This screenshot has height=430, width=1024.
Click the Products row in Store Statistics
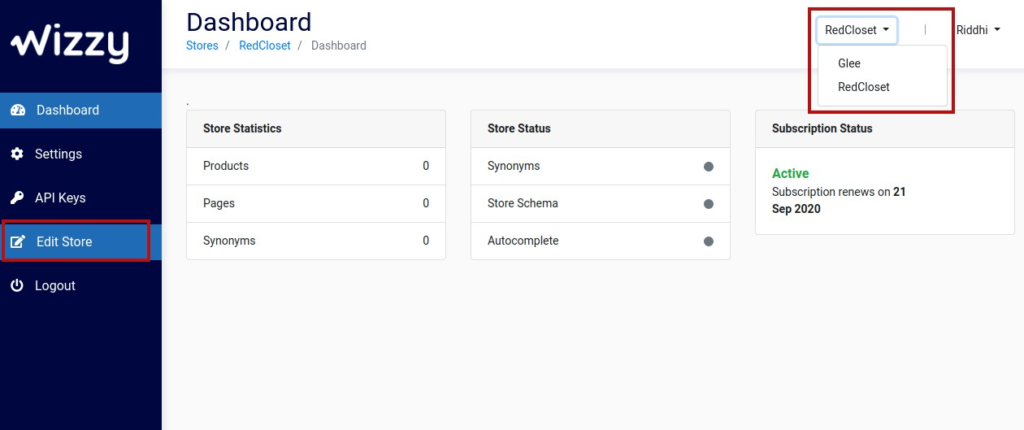(x=316, y=166)
